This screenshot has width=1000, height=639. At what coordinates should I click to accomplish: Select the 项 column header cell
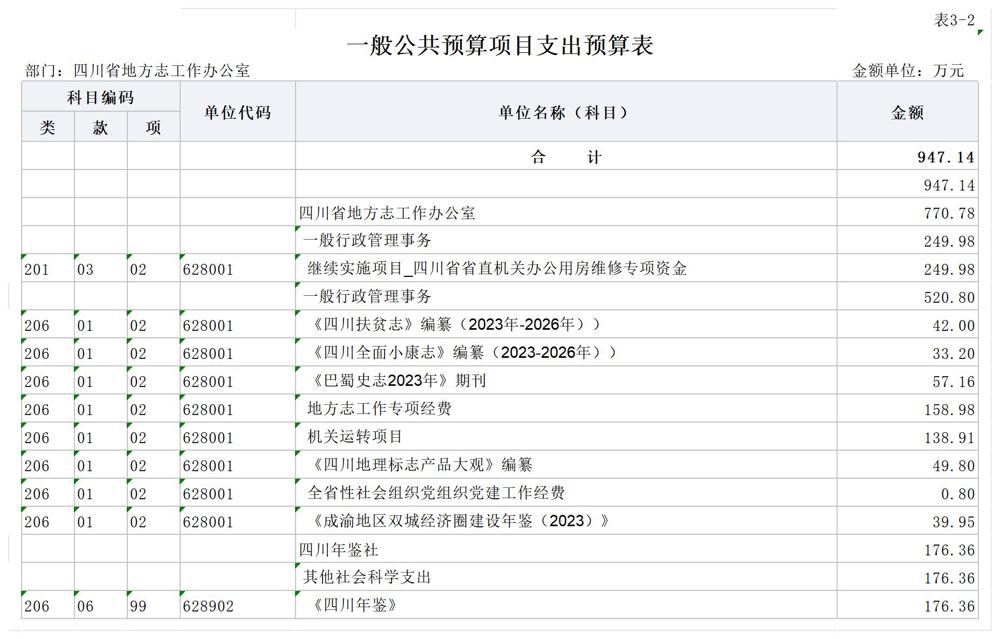(152, 127)
